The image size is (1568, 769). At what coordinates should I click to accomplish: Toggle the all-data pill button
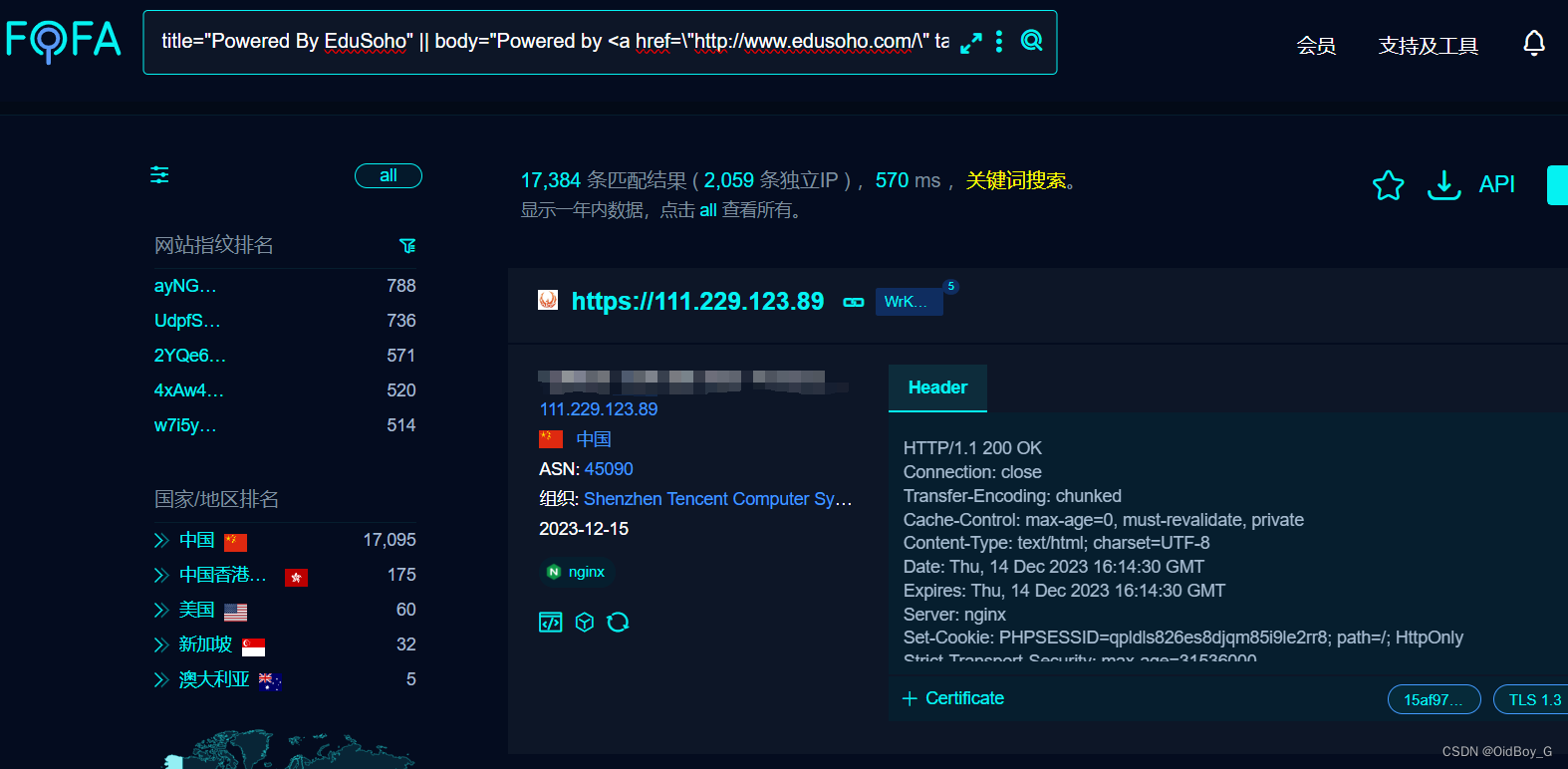[389, 175]
